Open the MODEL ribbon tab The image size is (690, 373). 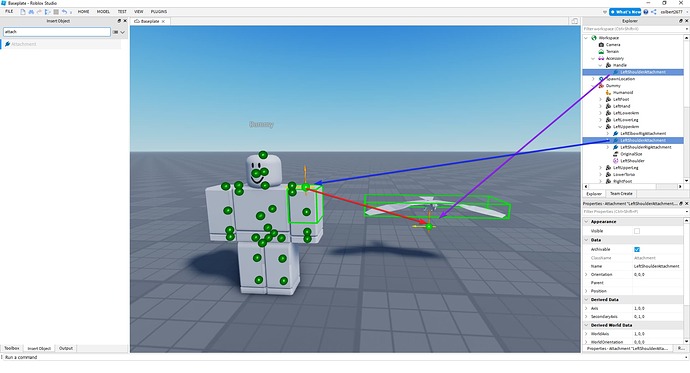103,12
